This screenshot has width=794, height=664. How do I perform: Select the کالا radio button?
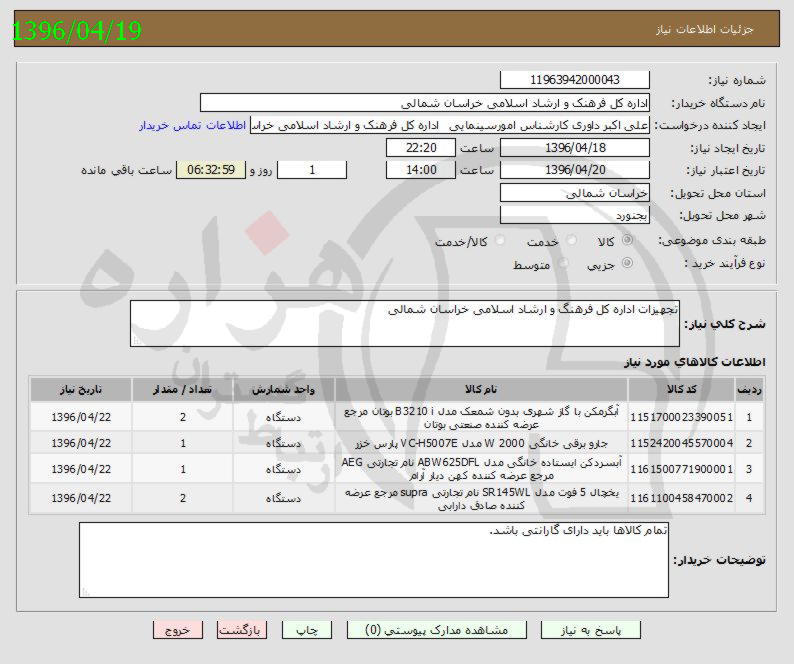(x=627, y=242)
